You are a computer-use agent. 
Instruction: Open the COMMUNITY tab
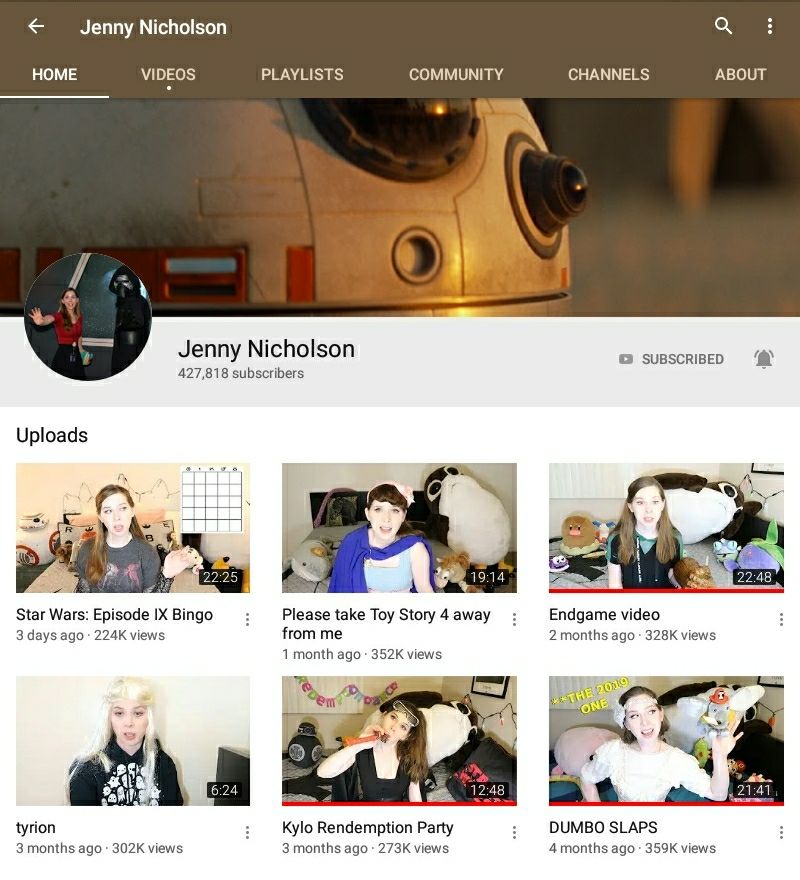click(x=456, y=75)
